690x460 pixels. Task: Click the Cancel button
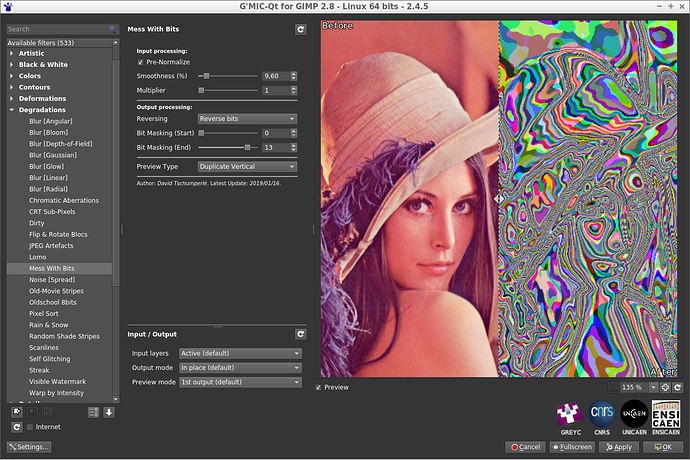pyautogui.click(x=525, y=447)
